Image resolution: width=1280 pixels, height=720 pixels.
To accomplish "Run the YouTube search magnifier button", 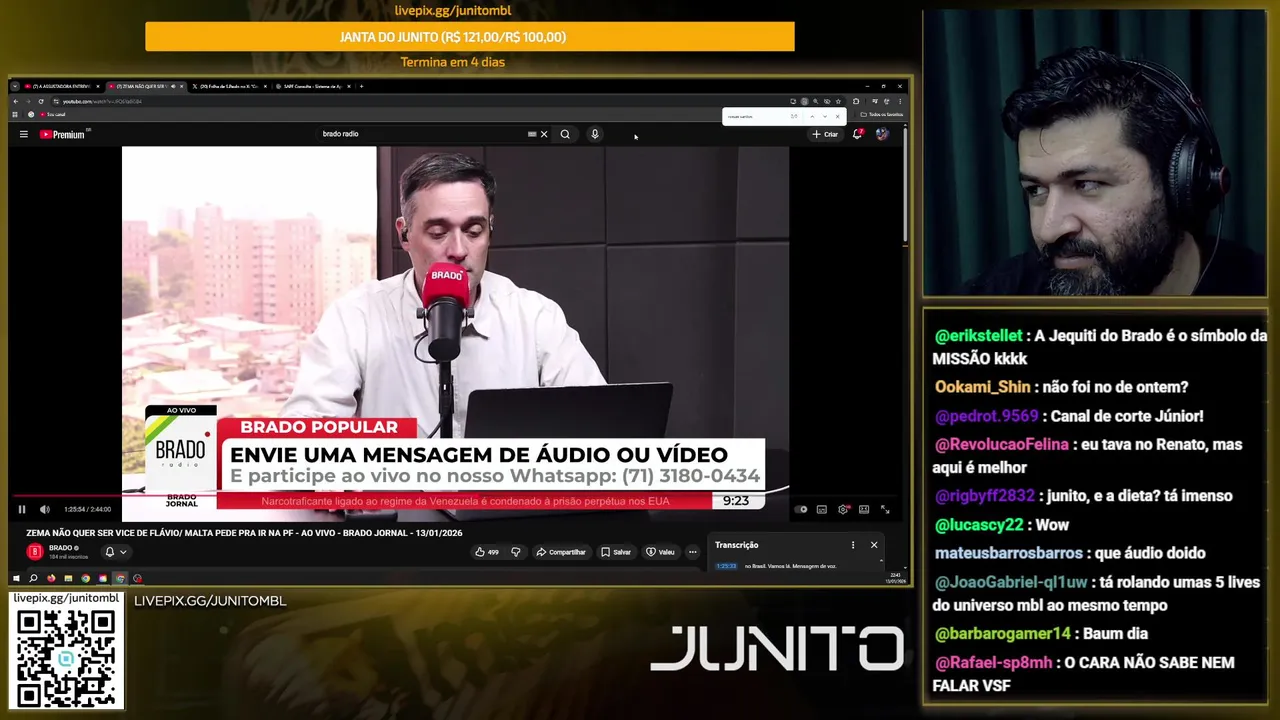I will click(565, 134).
